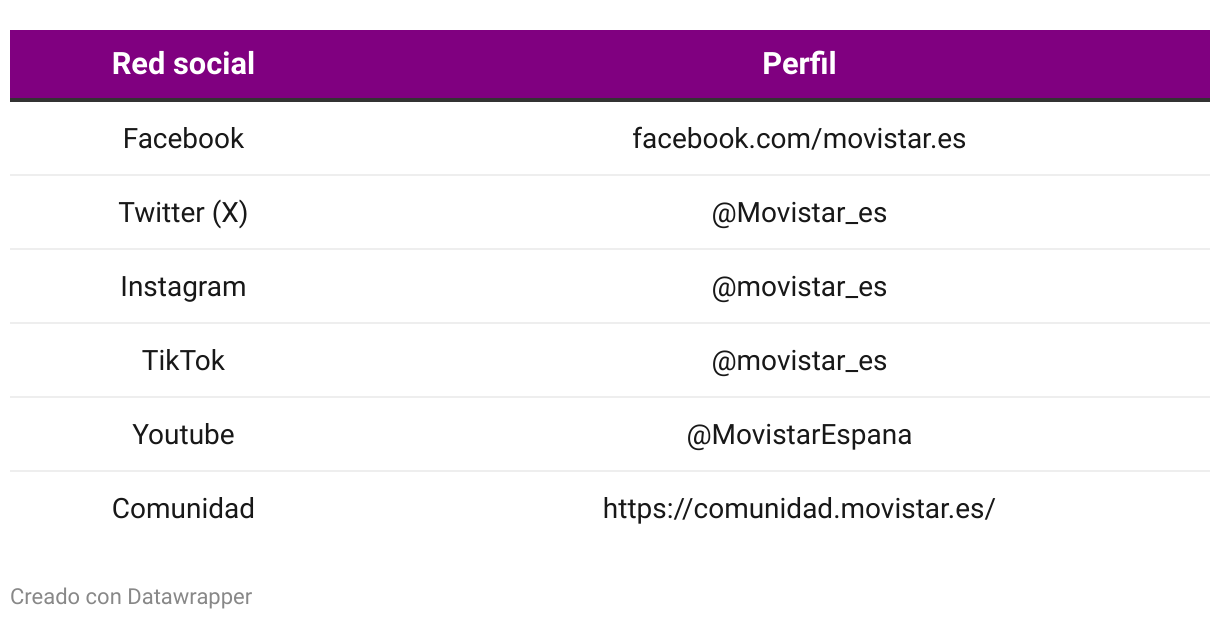Click the TikTok @movistar_es handle
This screenshot has height=620, width=1220.
pyautogui.click(x=799, y=361)
